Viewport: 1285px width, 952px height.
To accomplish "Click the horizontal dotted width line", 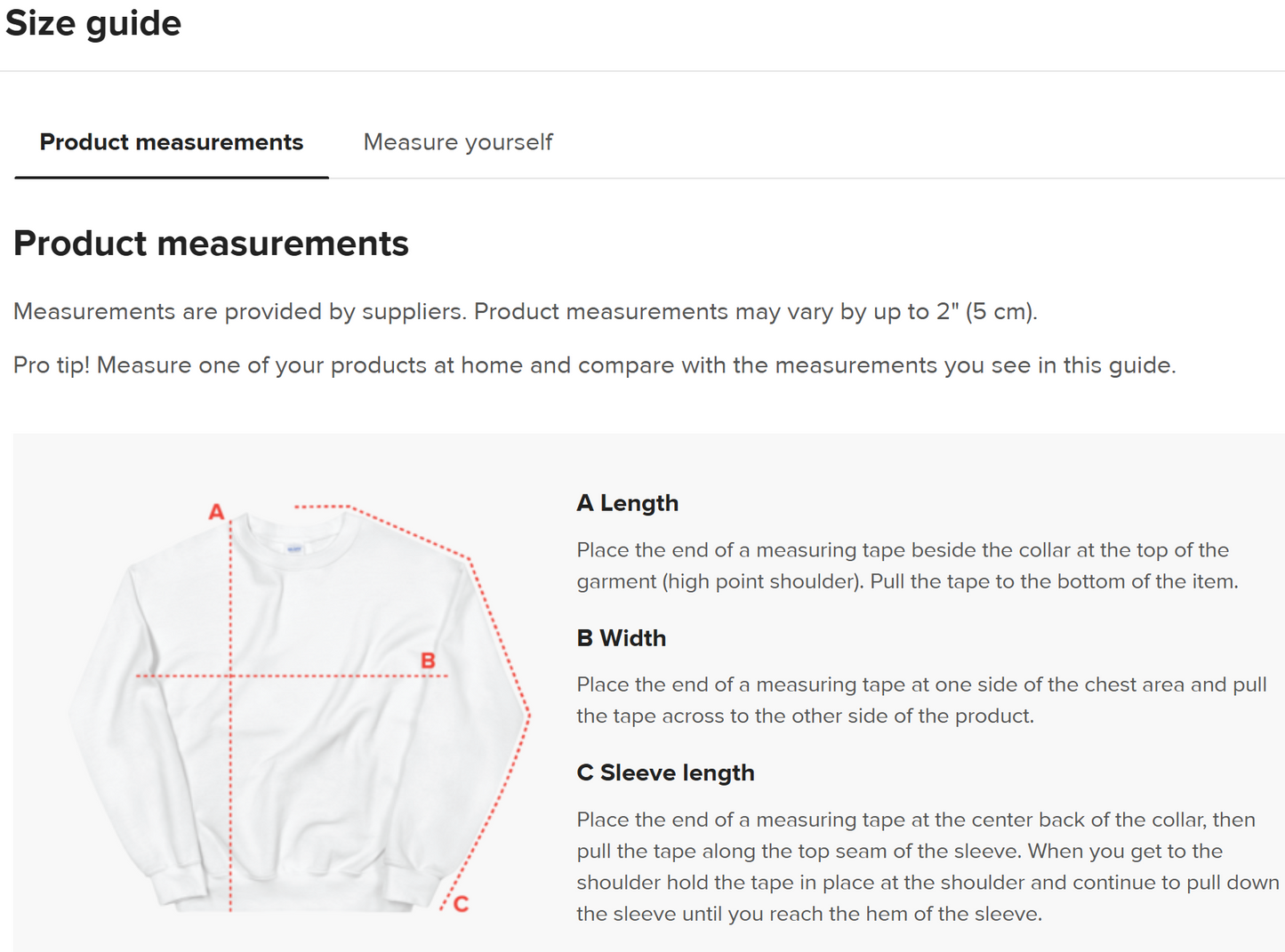I will tap(338, 676).
